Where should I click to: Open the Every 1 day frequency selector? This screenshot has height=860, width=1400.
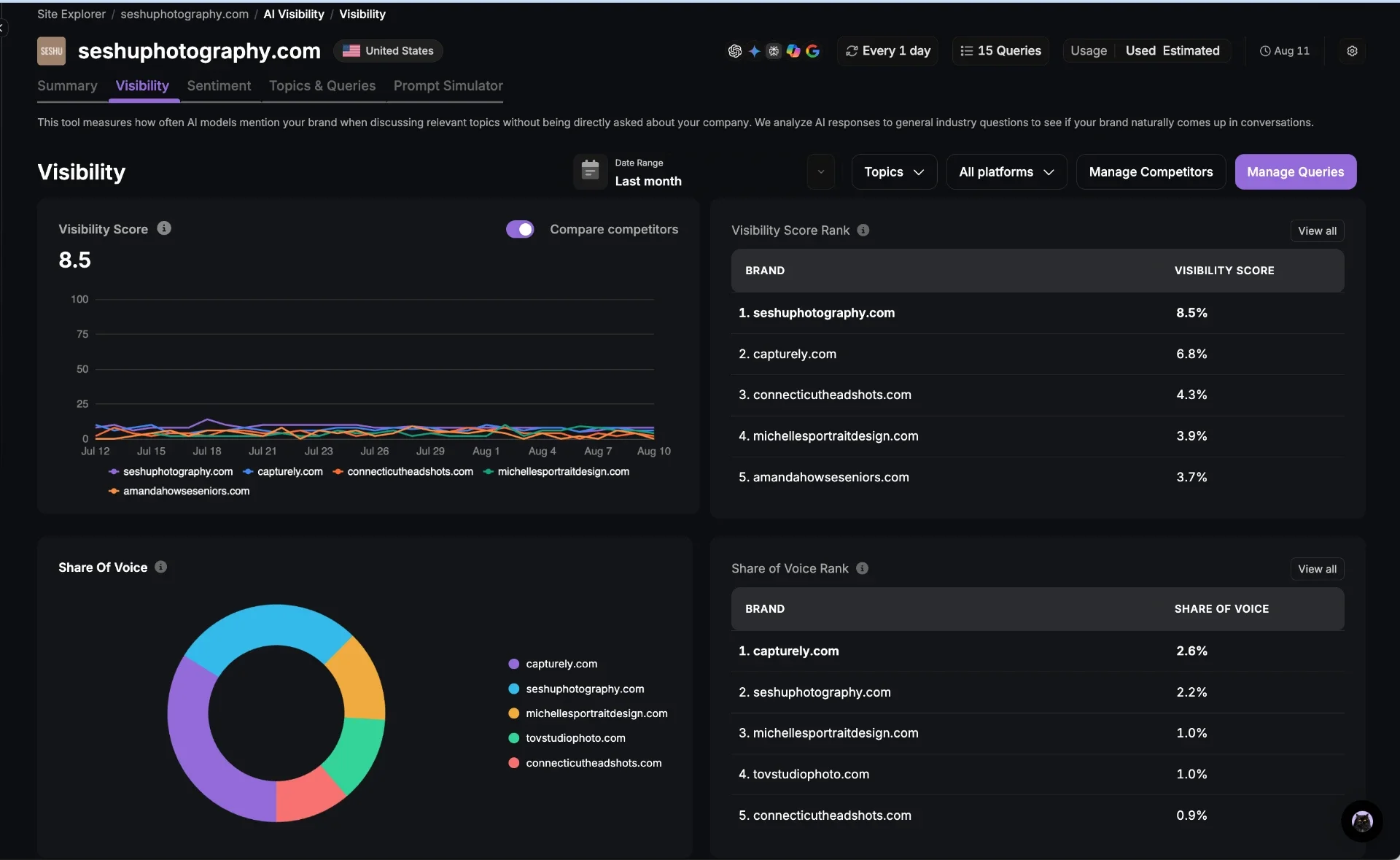(x=887, y=51)
